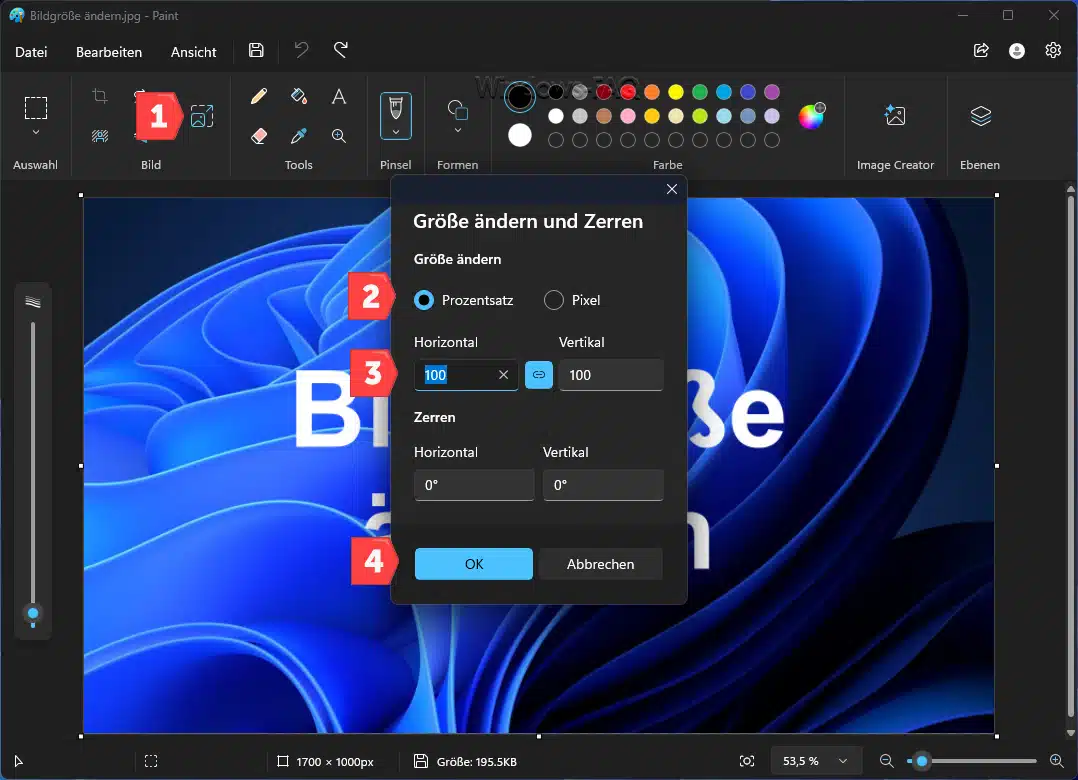Select the Pencil tool
1078x780 pixels.
[259, 96]
